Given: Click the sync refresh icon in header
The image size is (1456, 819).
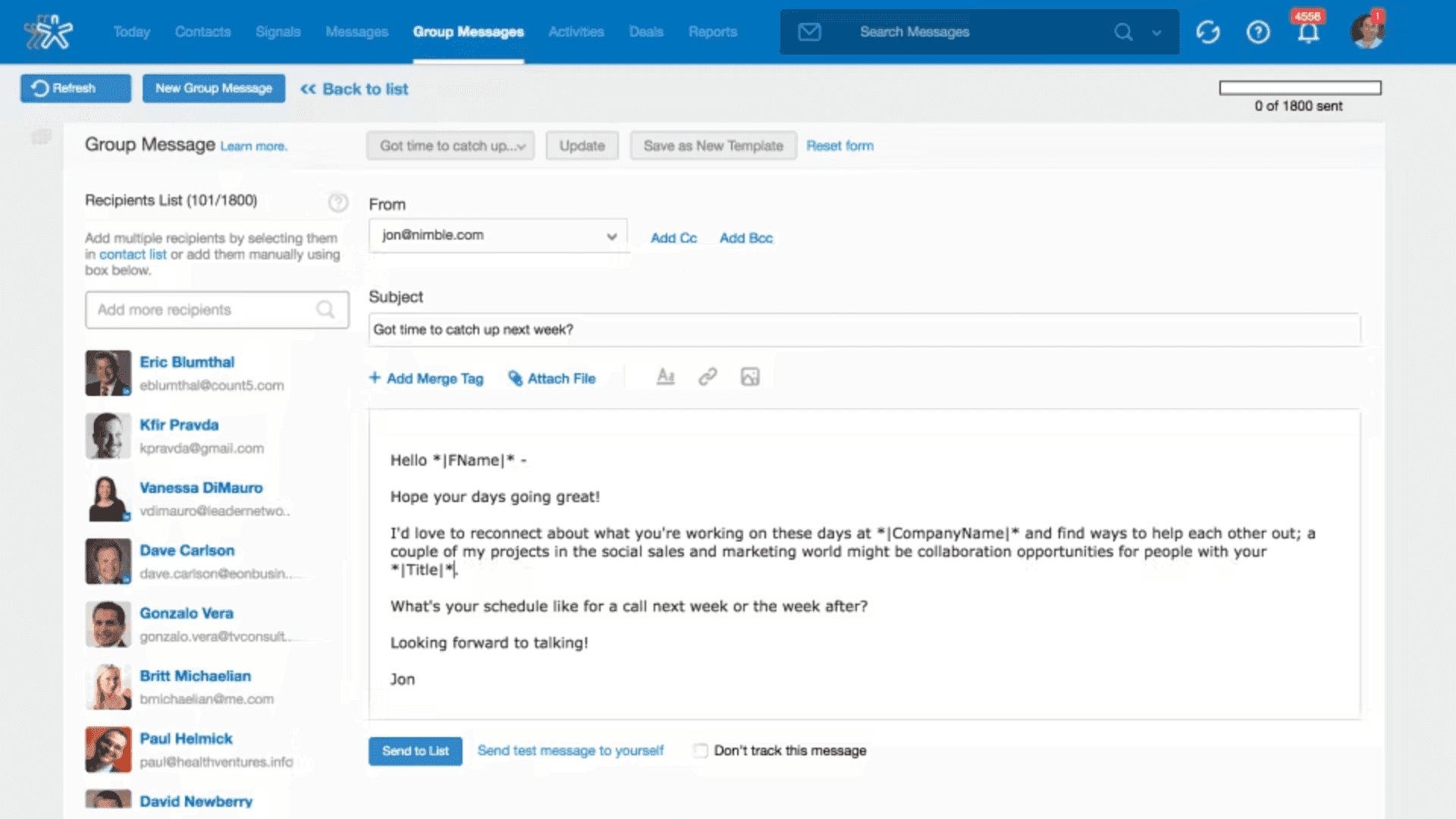Looking at the screenshot, I should 1208,32.
